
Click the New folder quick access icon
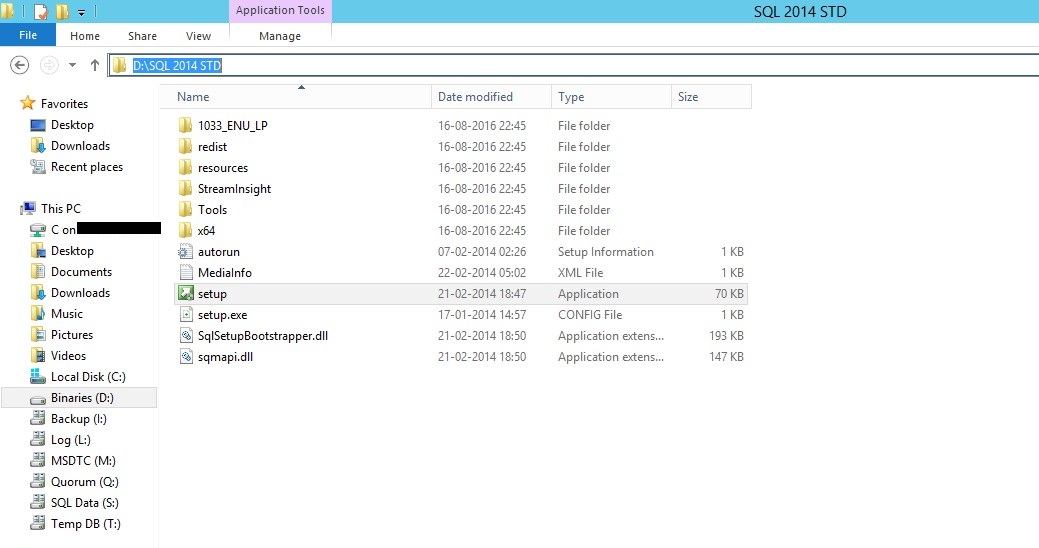click(x=62, y=11)
